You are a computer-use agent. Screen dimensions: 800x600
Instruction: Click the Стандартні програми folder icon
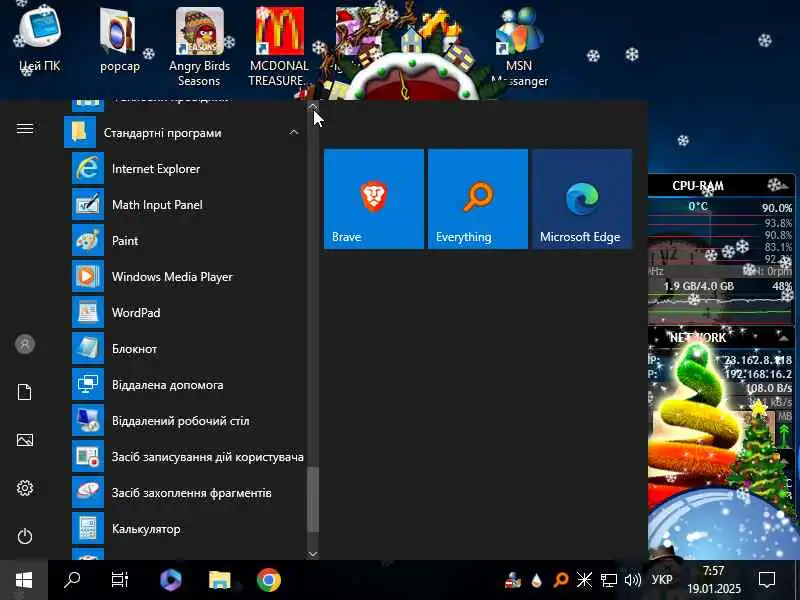80,132
